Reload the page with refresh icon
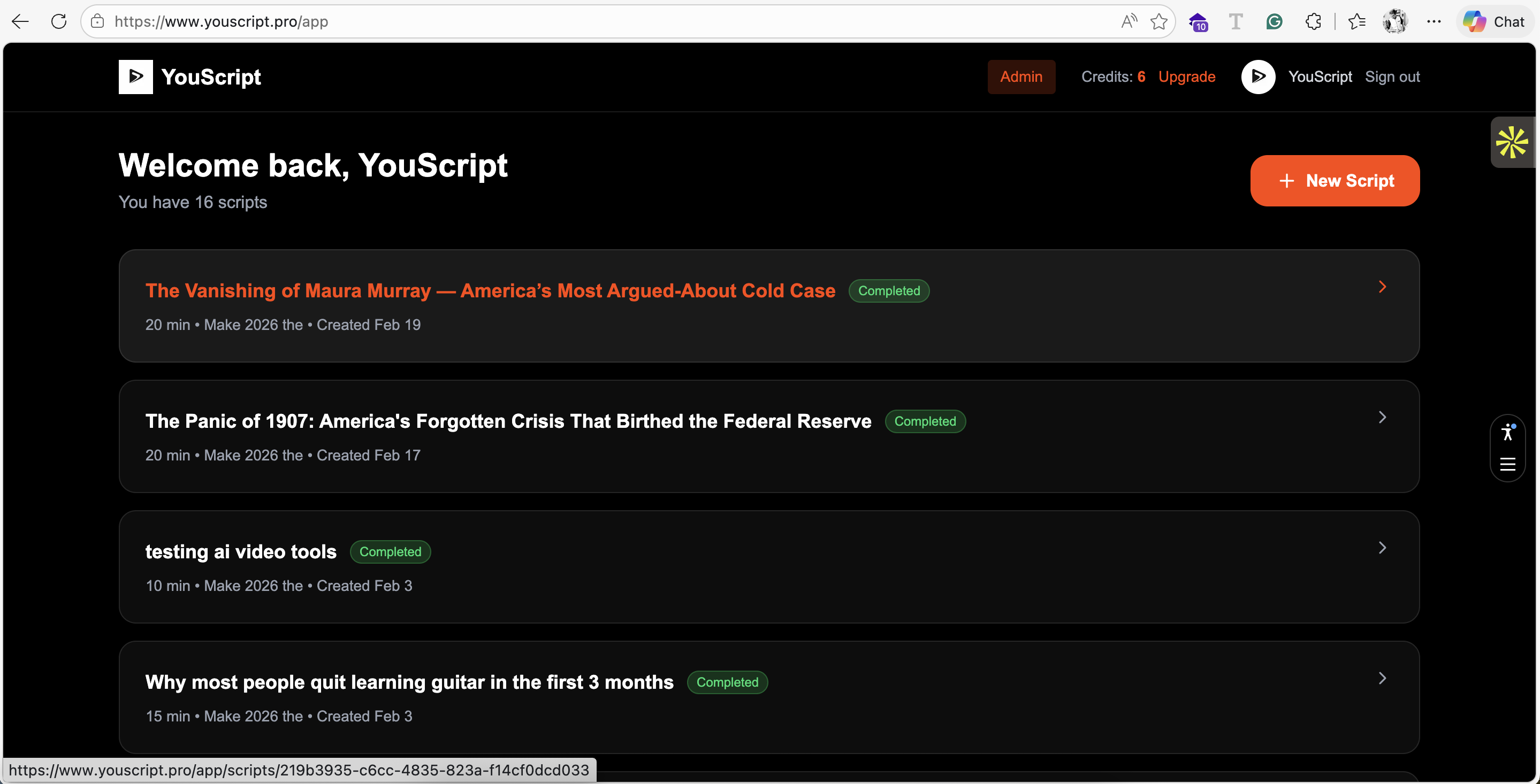 (x=58, y=21)
